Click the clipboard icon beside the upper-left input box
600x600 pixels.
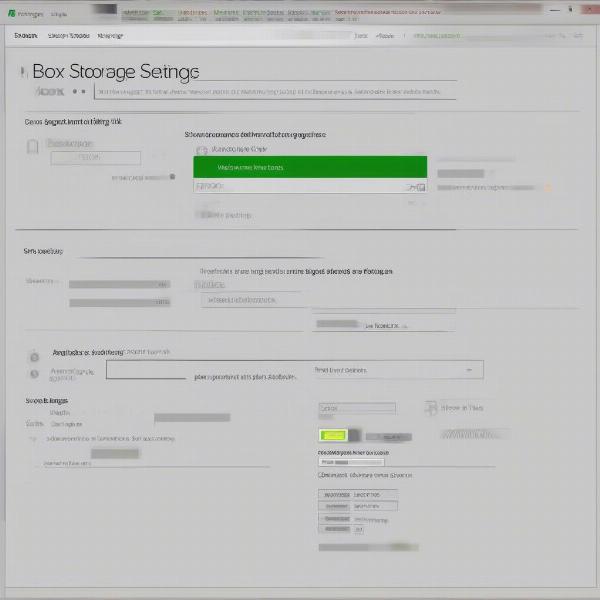click(x=33, y=146)
